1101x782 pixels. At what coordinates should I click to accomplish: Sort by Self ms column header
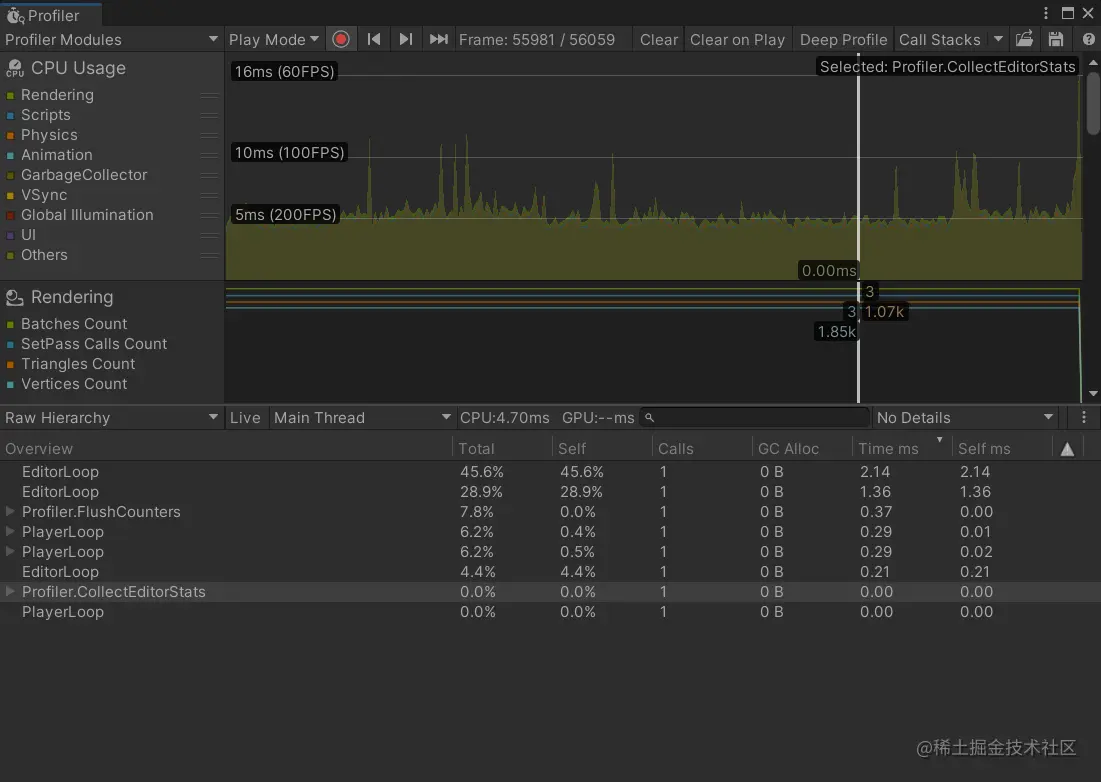coord(1001,449)
